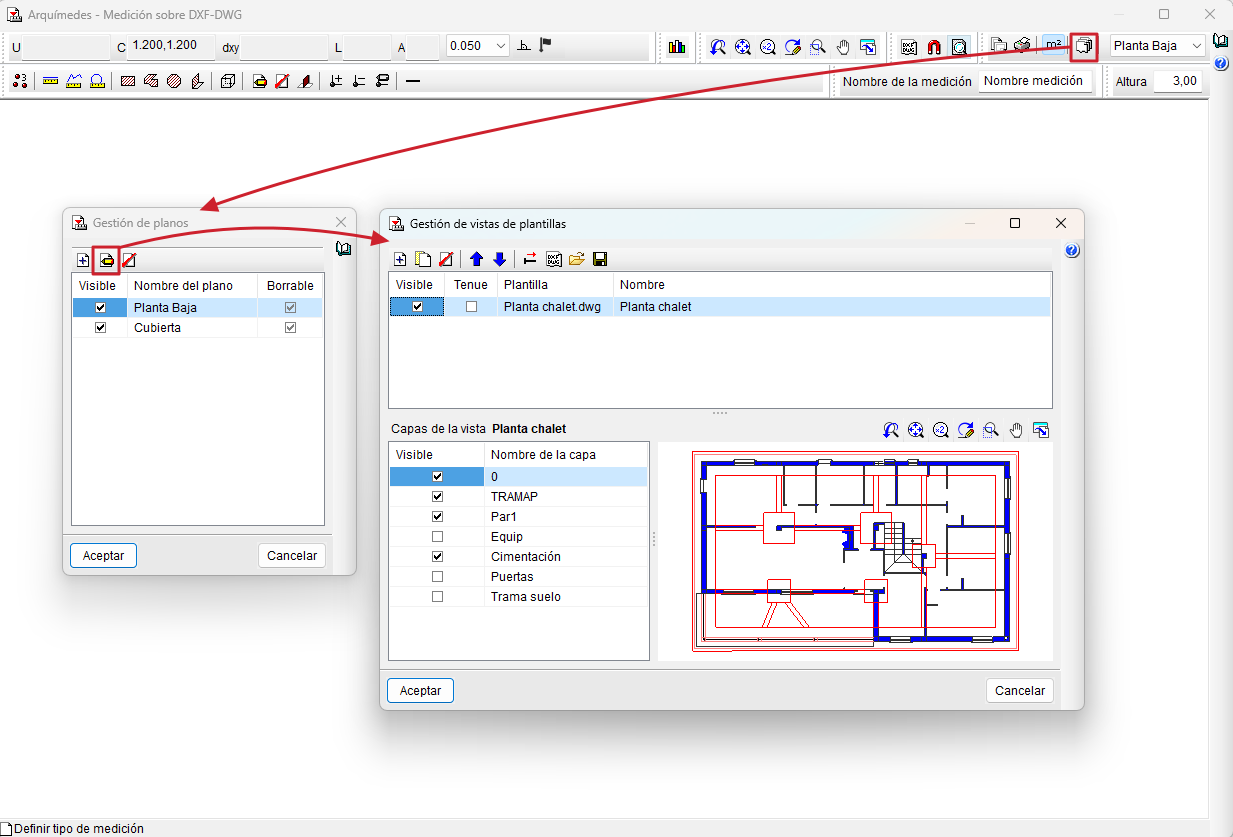Click the flag icon next to angle icon
1233x837 pixels.
pyautogui.click(x=545, y=46)
